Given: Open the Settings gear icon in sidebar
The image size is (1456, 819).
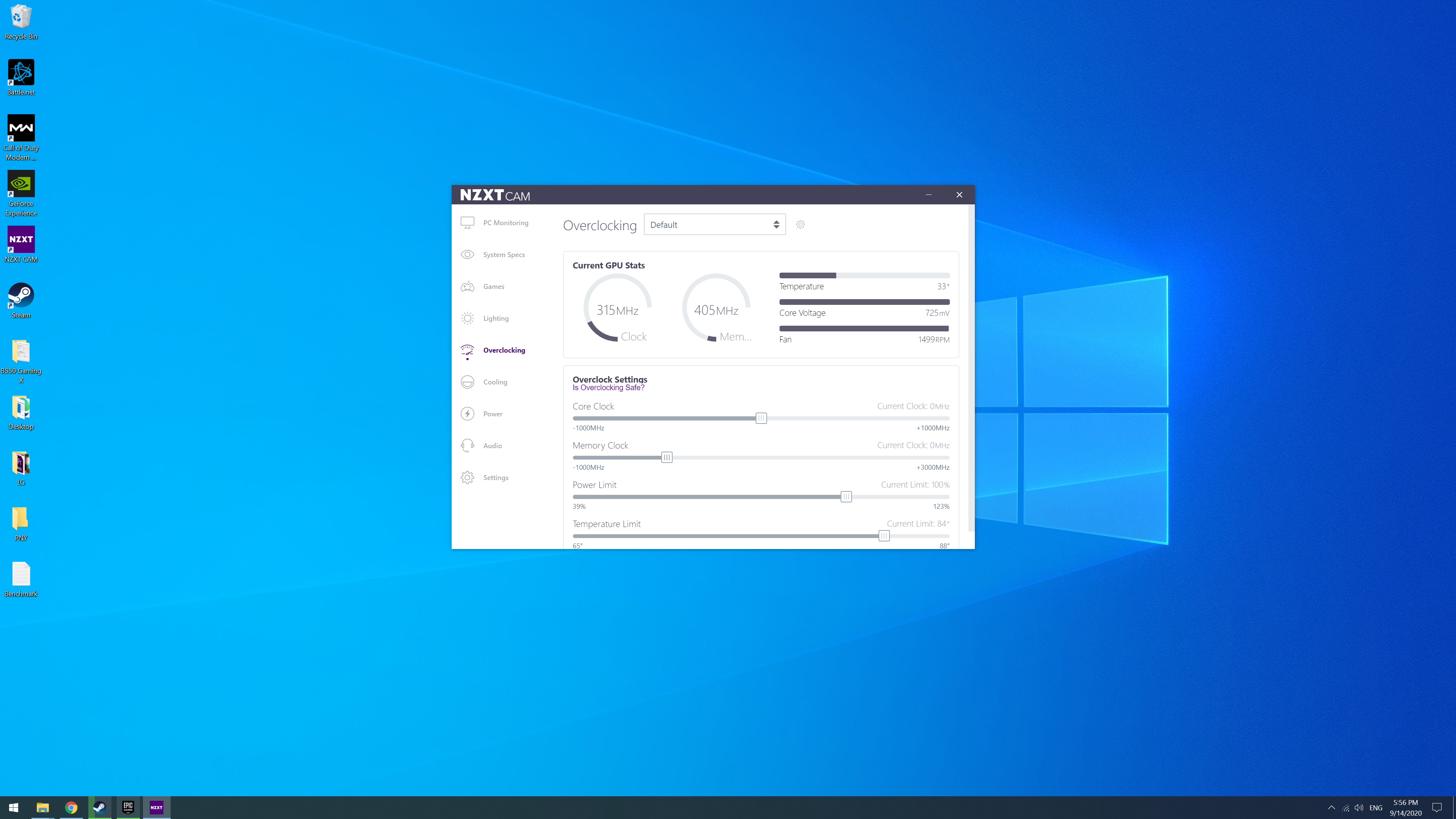Looking at the screenshot, I should coord(468,478).
